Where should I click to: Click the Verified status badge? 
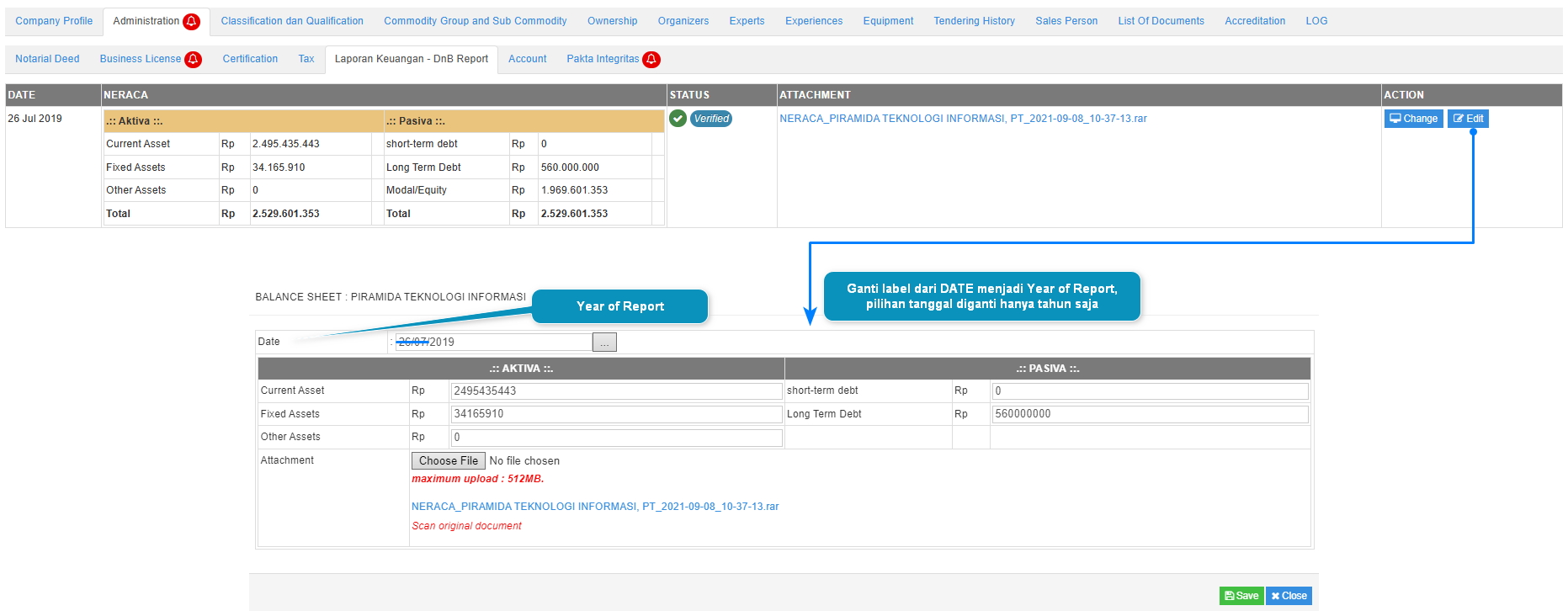(x=711, y=119)
